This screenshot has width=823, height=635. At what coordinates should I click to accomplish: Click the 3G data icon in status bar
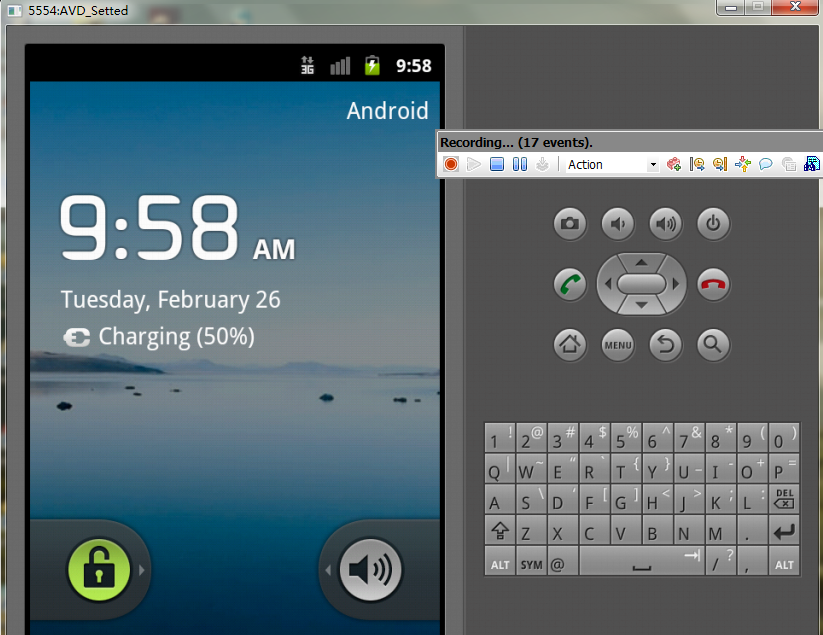tap(308, 66)
